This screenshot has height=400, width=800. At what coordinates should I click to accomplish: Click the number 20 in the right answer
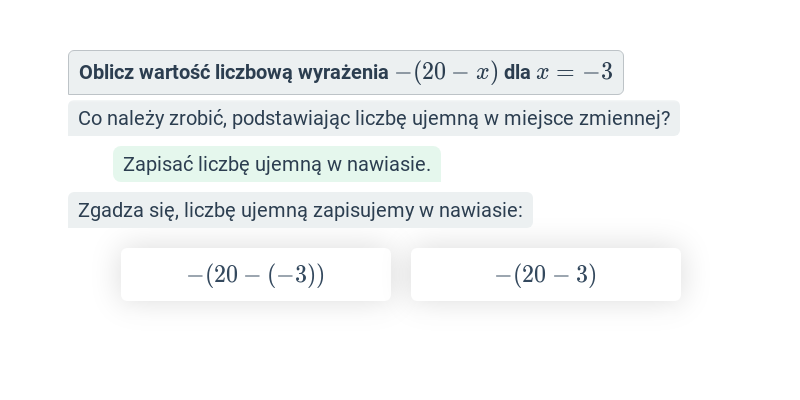(534, 275)
